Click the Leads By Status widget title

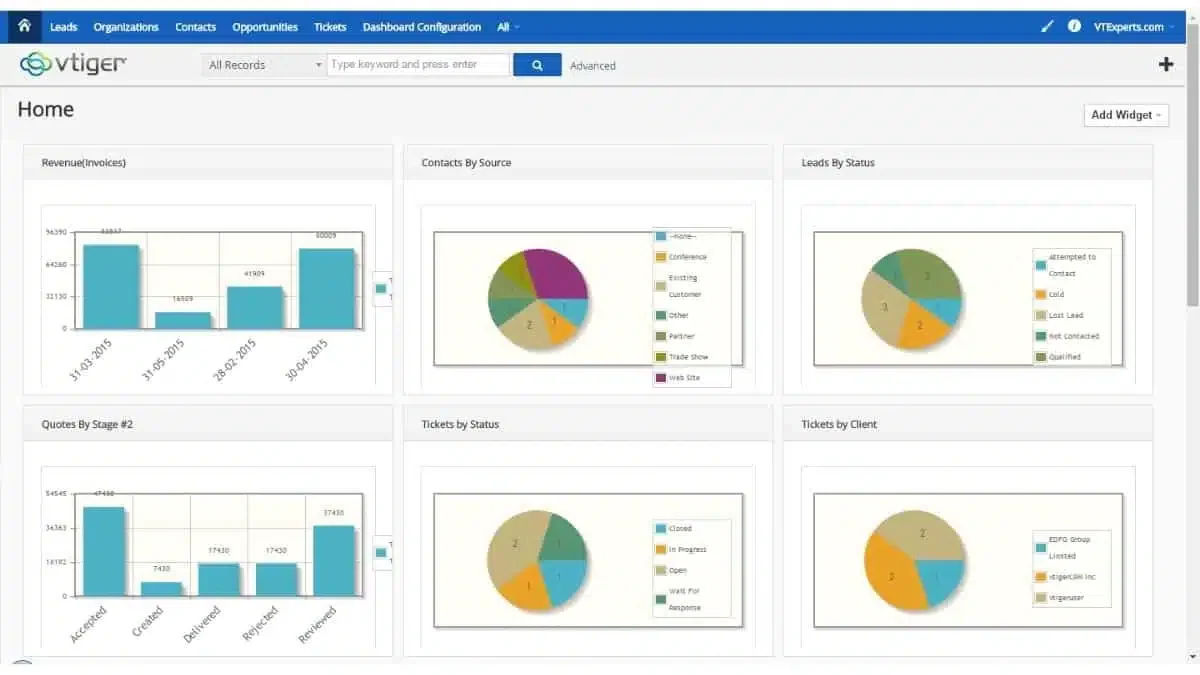838,163
